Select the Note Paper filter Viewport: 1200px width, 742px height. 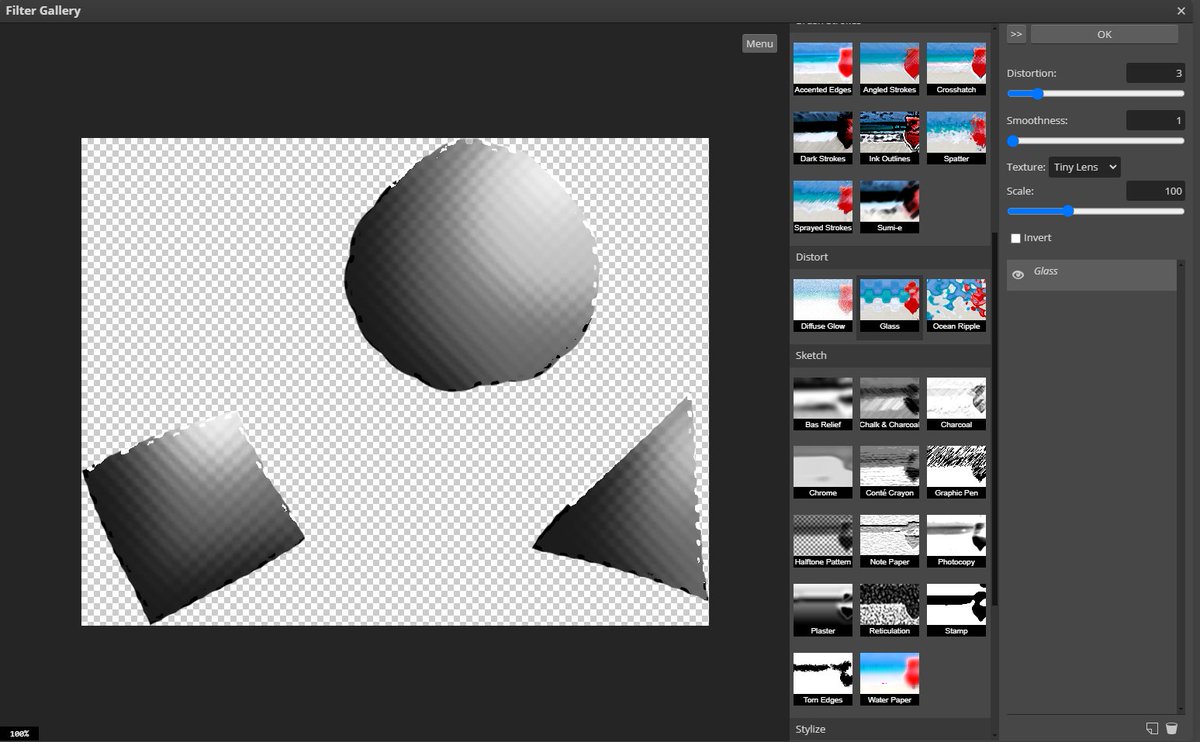point(889,542)
